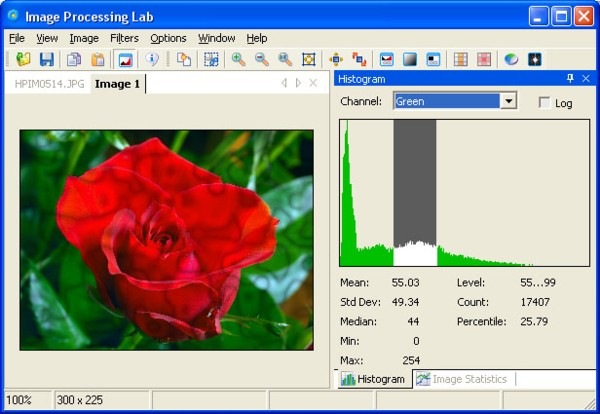Open the Filters menu
This screenshot has height=414, width=600.
(124, 38)
